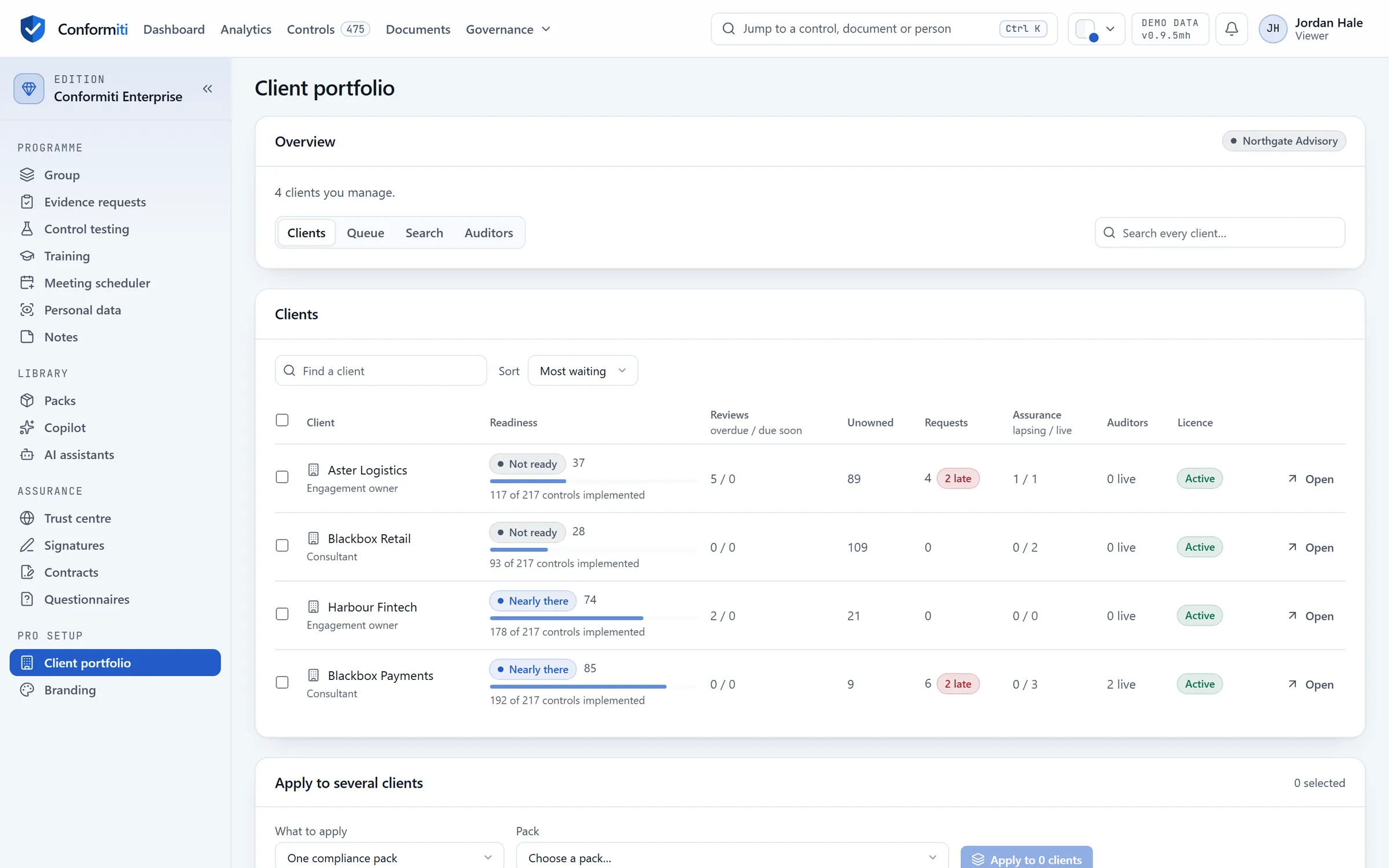Open Training graduation cap icon

(x=27, y=256)
